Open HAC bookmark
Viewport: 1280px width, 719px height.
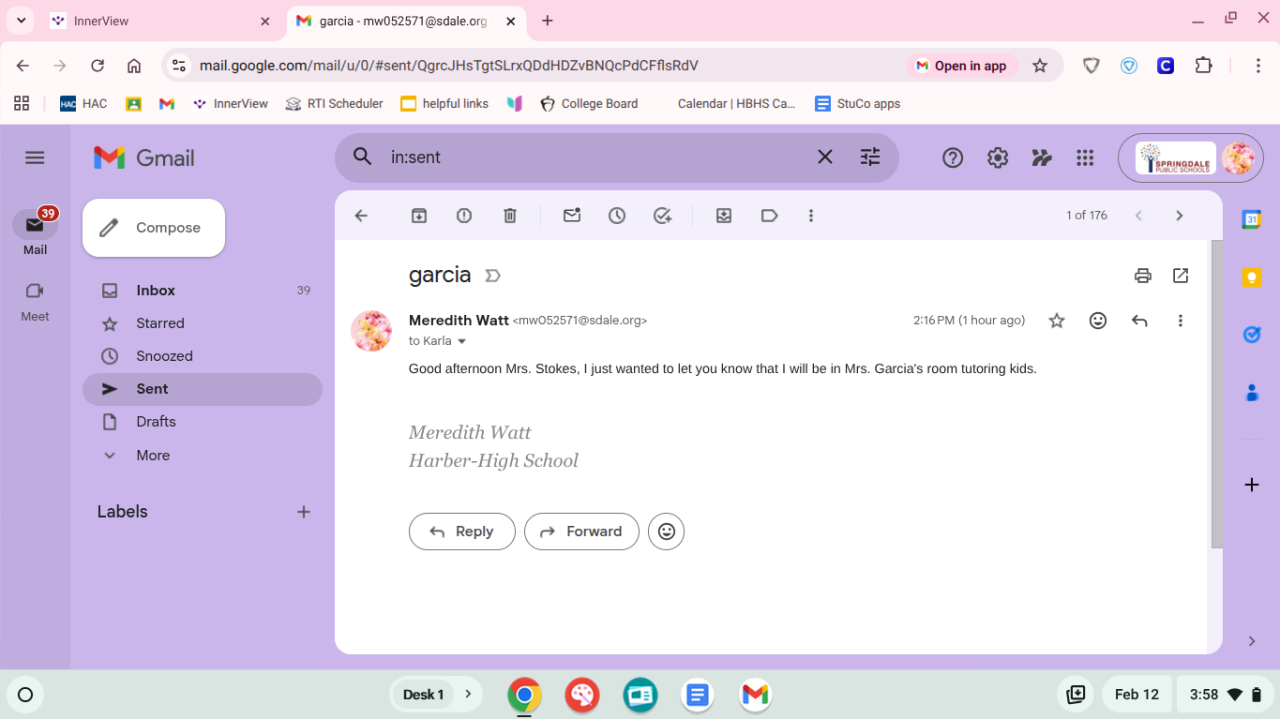(x=83, y=103)
